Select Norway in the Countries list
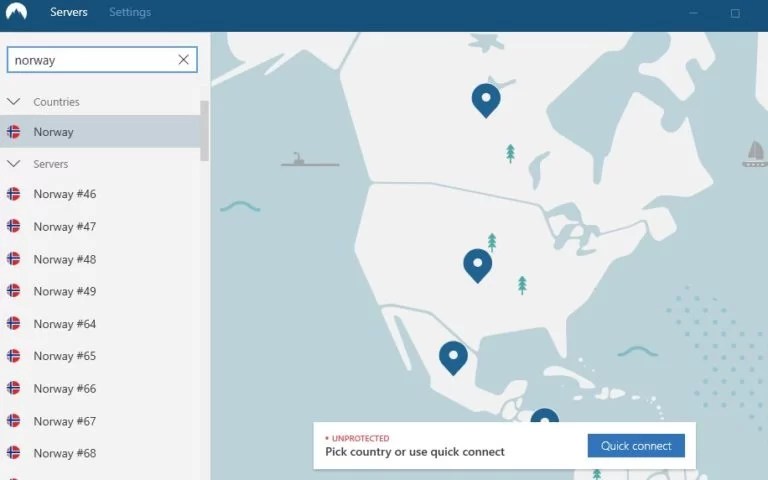The height and width of the screenshot is (480, 768). point(100,132)
